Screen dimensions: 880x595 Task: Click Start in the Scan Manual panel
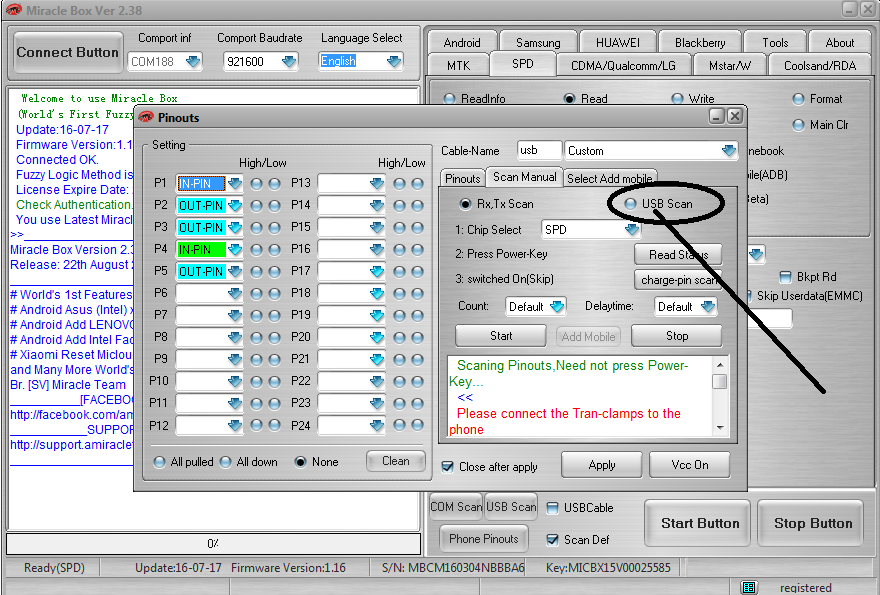[501, 336]
